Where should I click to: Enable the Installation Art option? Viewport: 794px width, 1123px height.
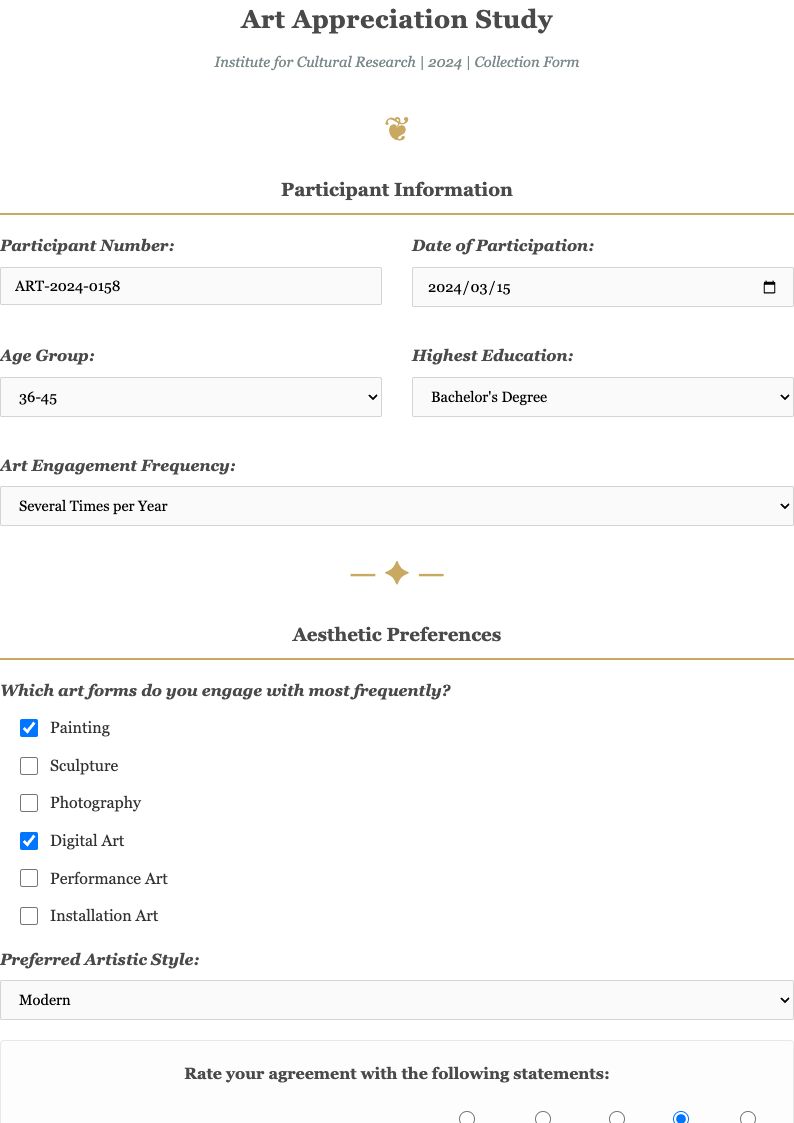[29, 916]
